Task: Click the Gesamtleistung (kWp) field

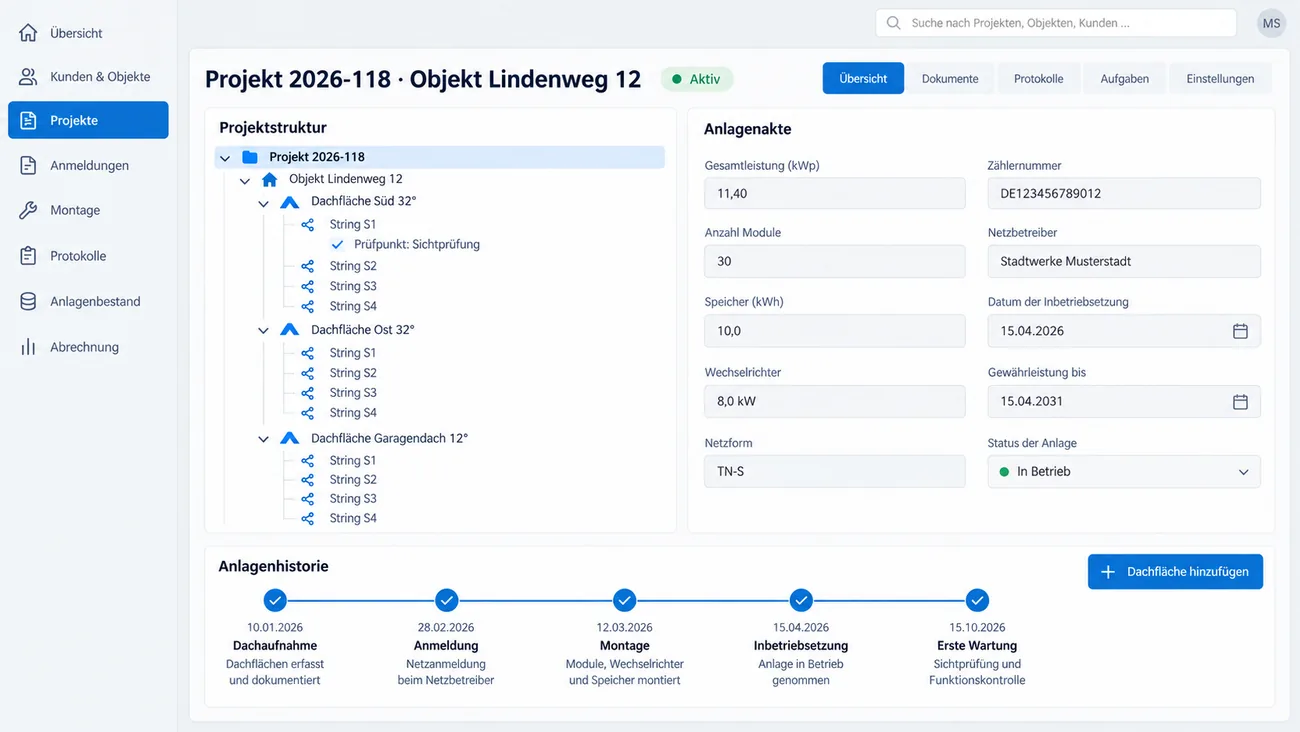Action: [835, 193]
